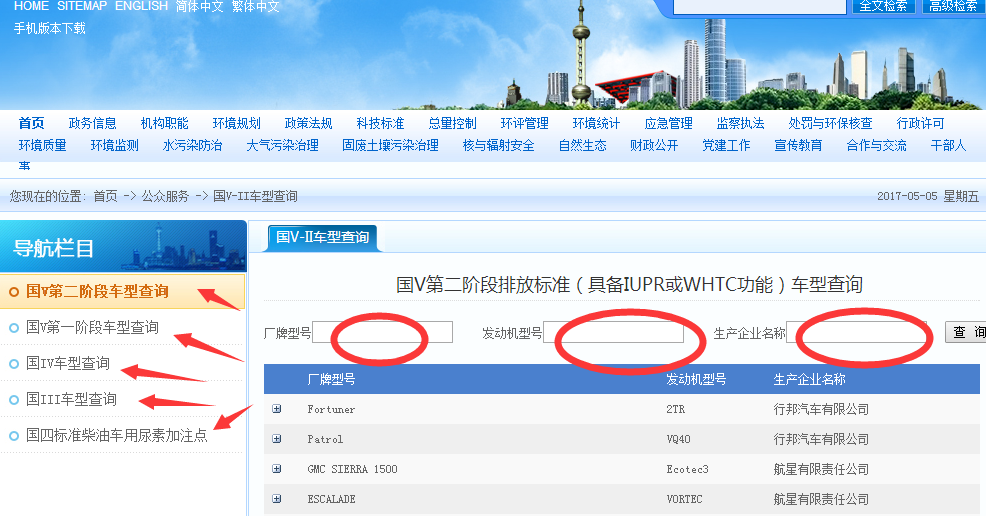Focus the 厂牌型号 input field
Viewport: 986px width, 516px height.
(x=382, y=332)
